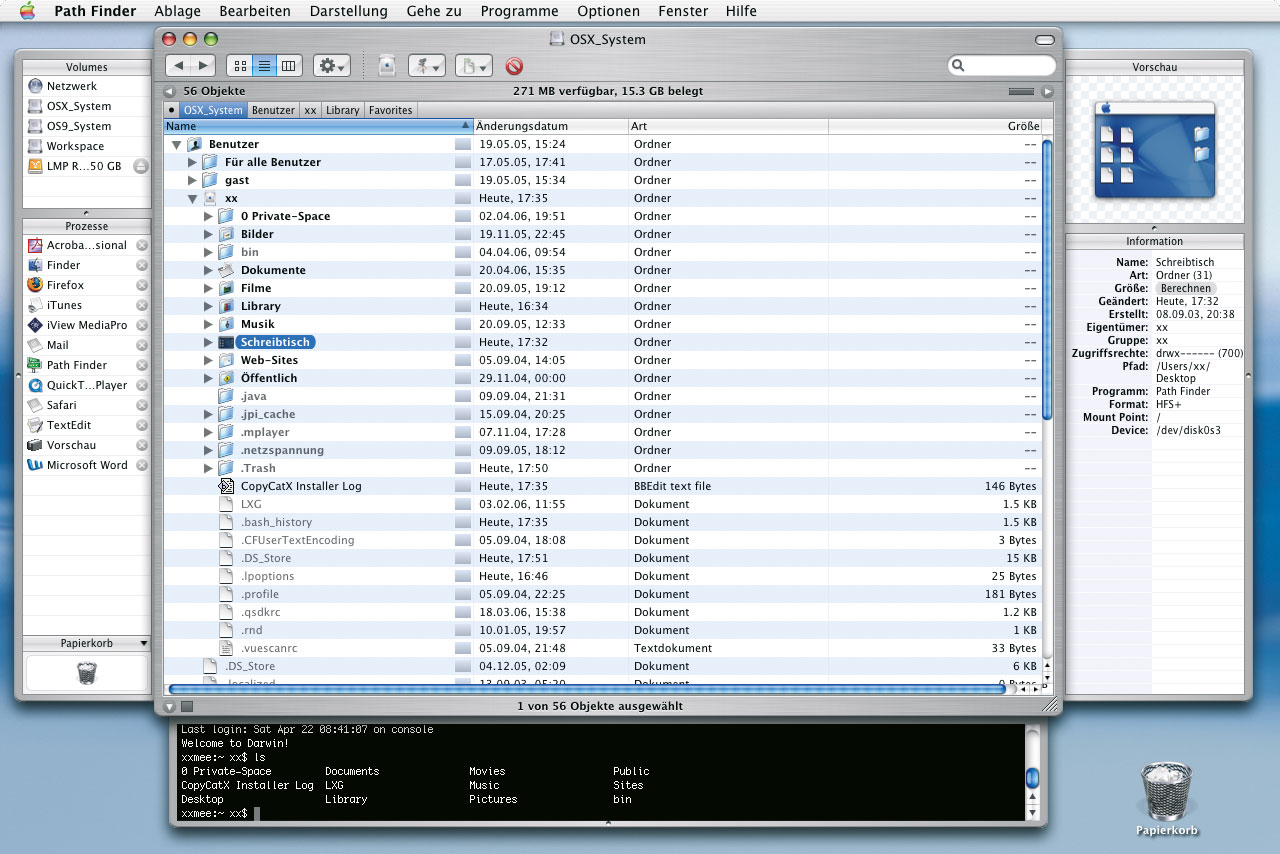Switch to iTunes in Prozesse list
The image size is (1280, 854).
click(64, 305)
